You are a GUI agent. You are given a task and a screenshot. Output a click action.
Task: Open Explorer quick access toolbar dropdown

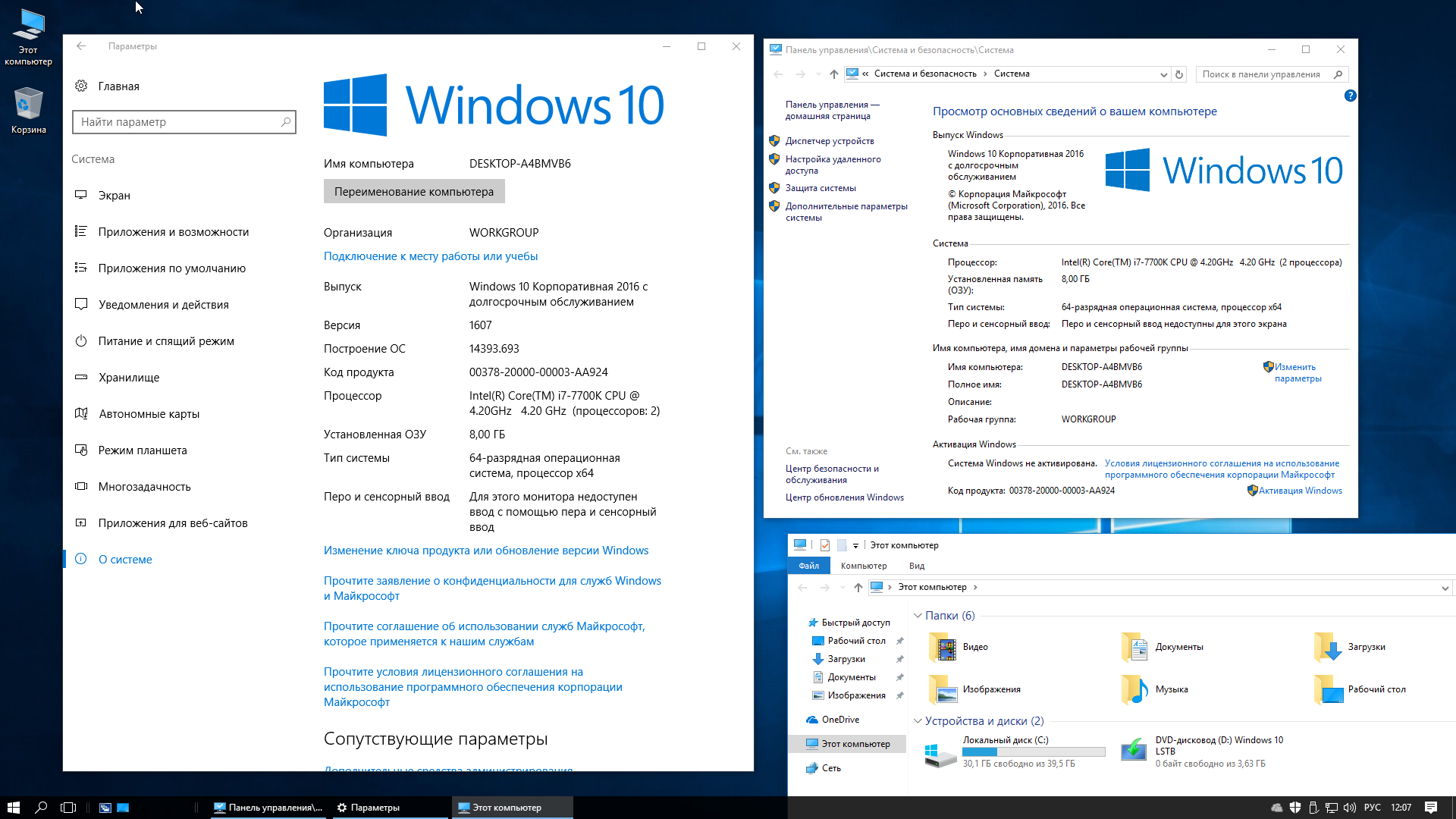(855, 546)
